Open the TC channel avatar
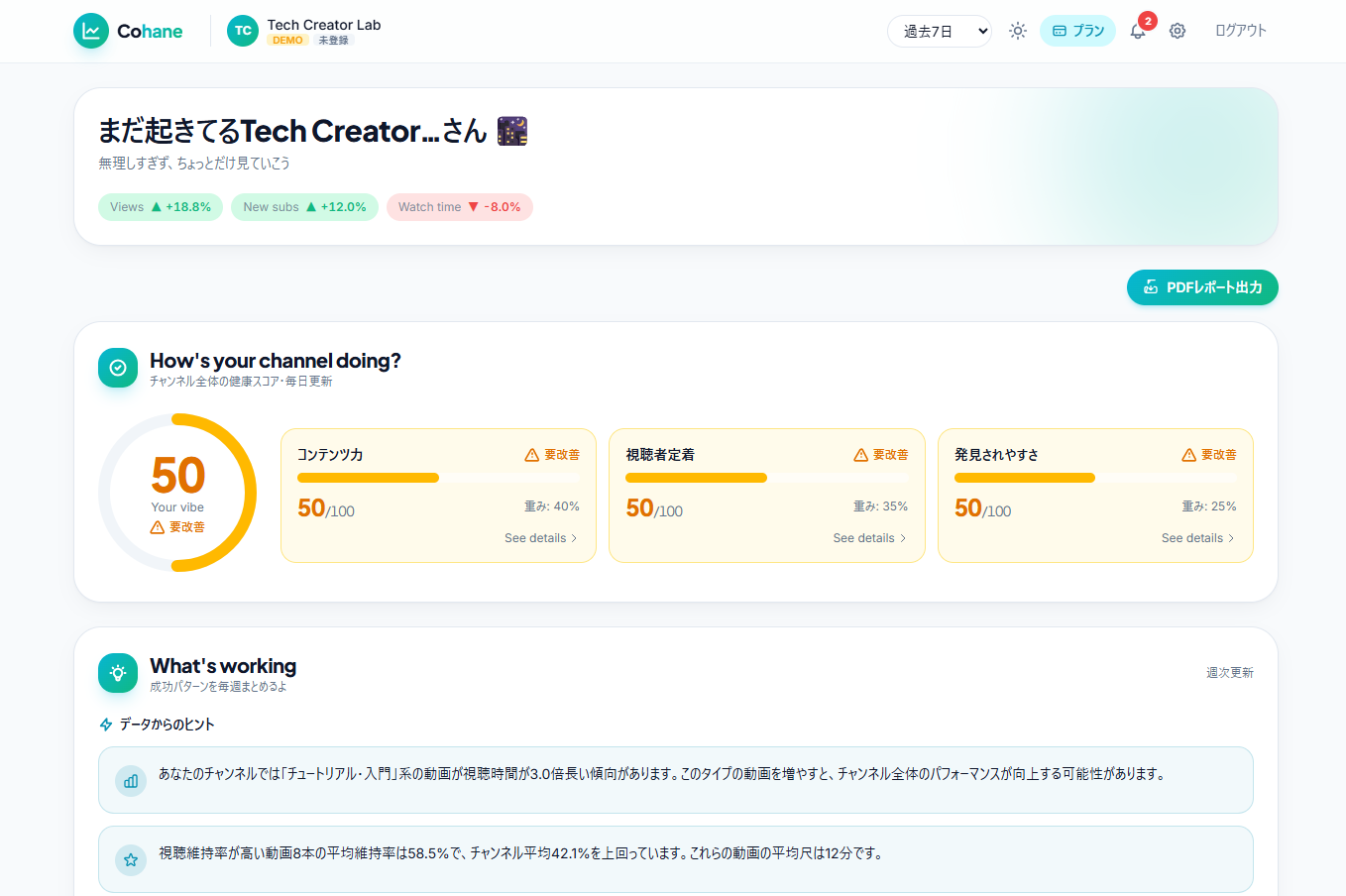Viewport: 1346px width, 896px height. pos(243,31)
